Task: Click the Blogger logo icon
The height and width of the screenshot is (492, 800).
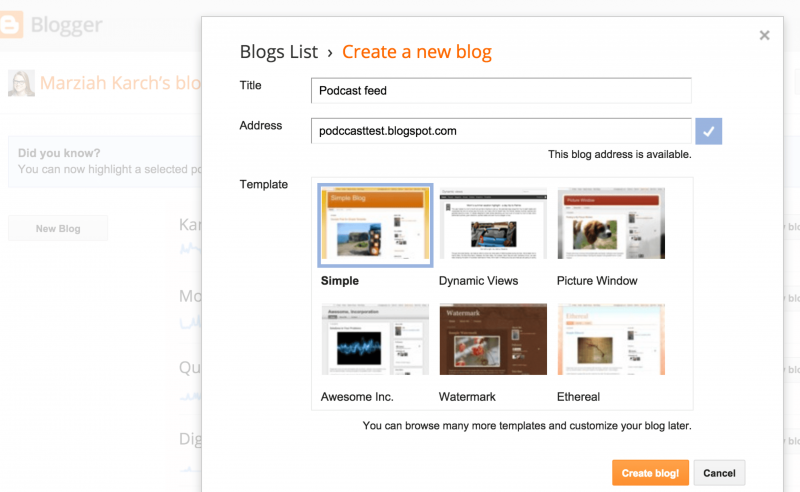Action: tap(11, 24)
